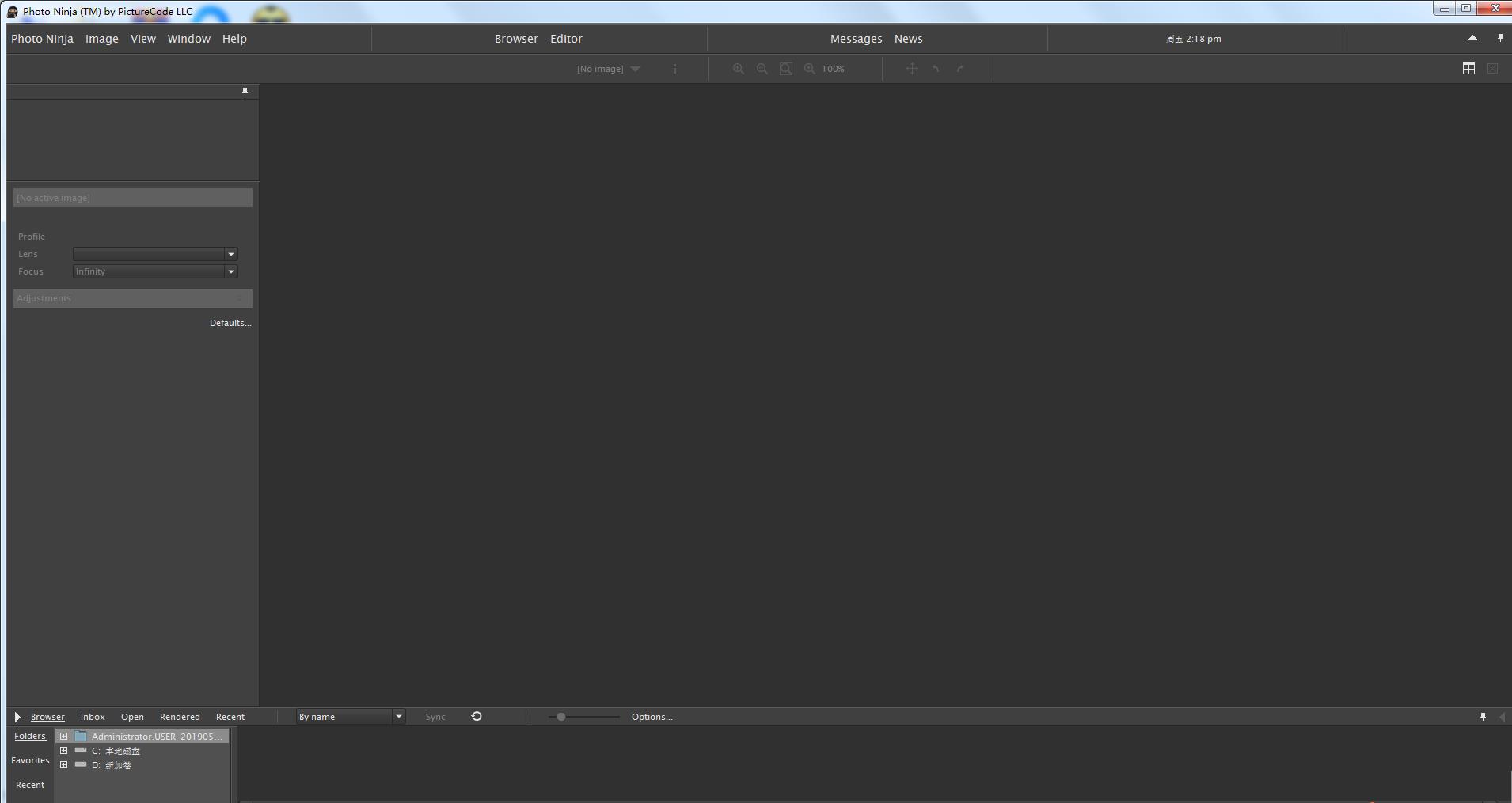Click the C: drive icon
The height and width of the screenshot is (803, 1512).
point(81,750)
